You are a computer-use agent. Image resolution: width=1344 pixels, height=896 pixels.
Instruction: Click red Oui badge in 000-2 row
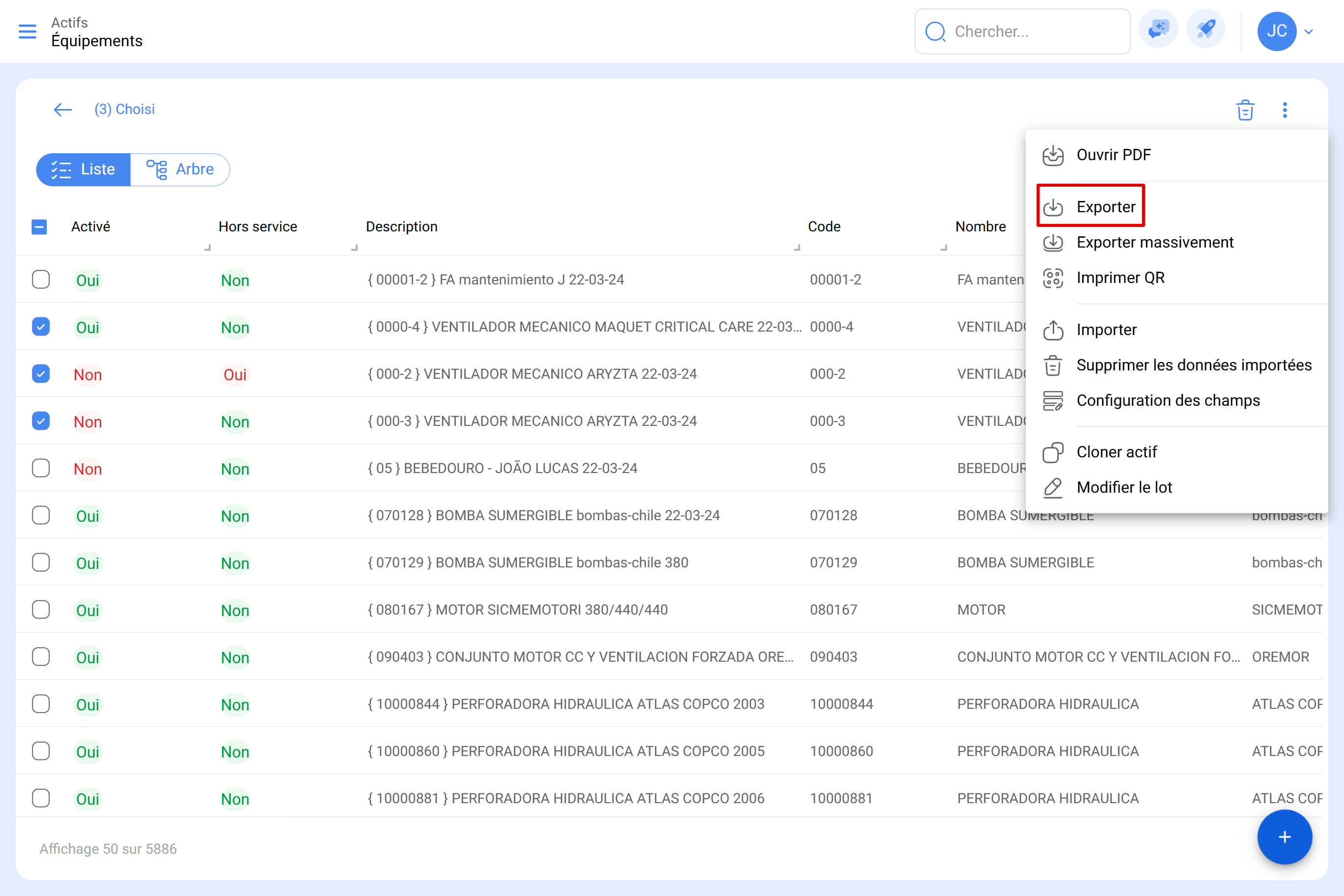[235, 375]
